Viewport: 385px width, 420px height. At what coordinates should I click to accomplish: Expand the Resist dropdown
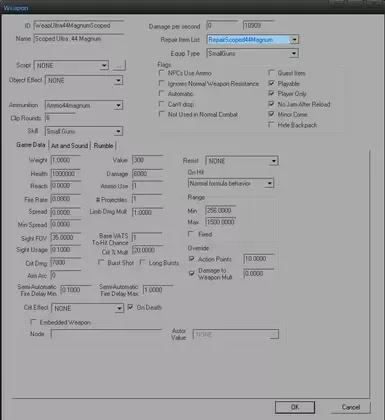[274, 161]
